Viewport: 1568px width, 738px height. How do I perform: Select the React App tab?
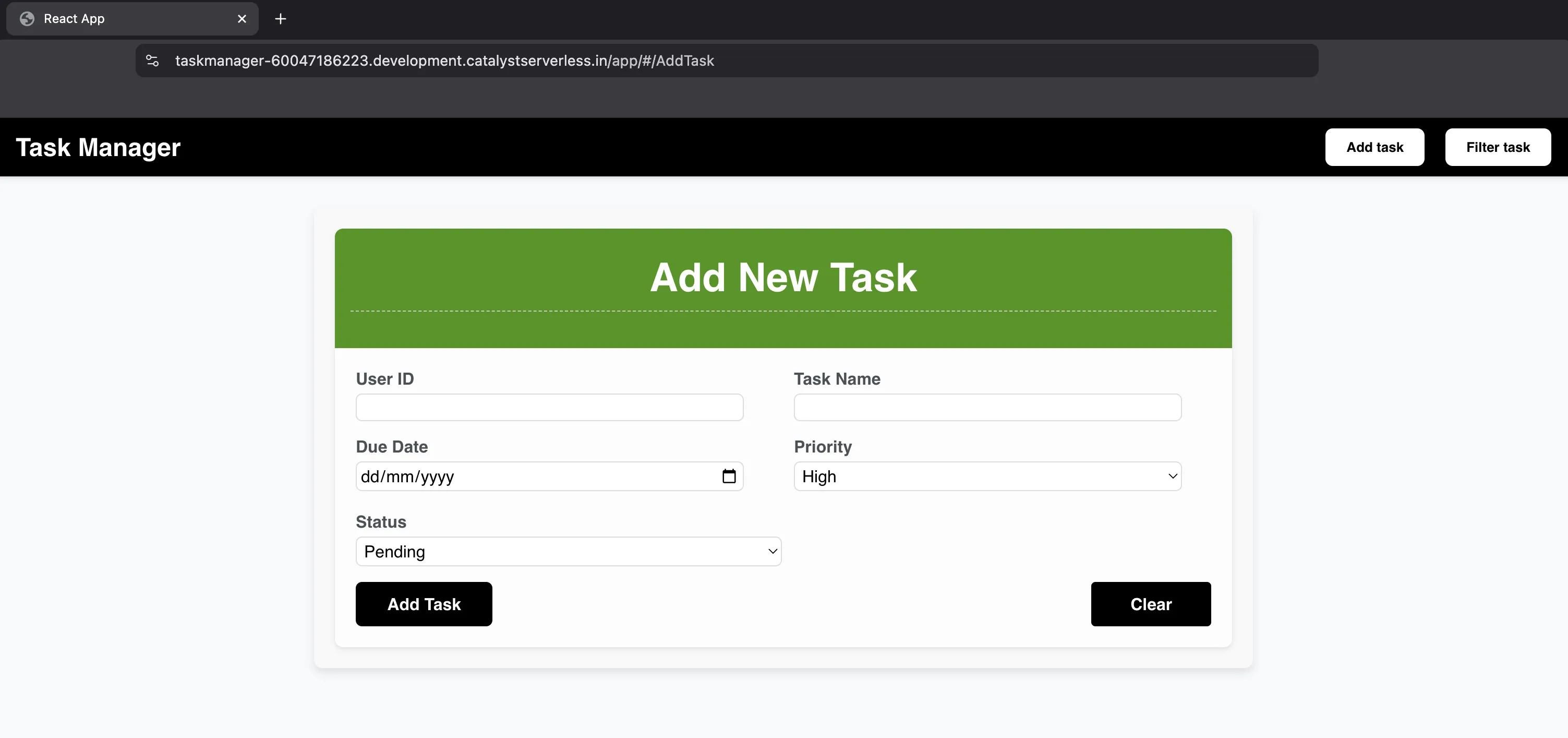point(122,19)
